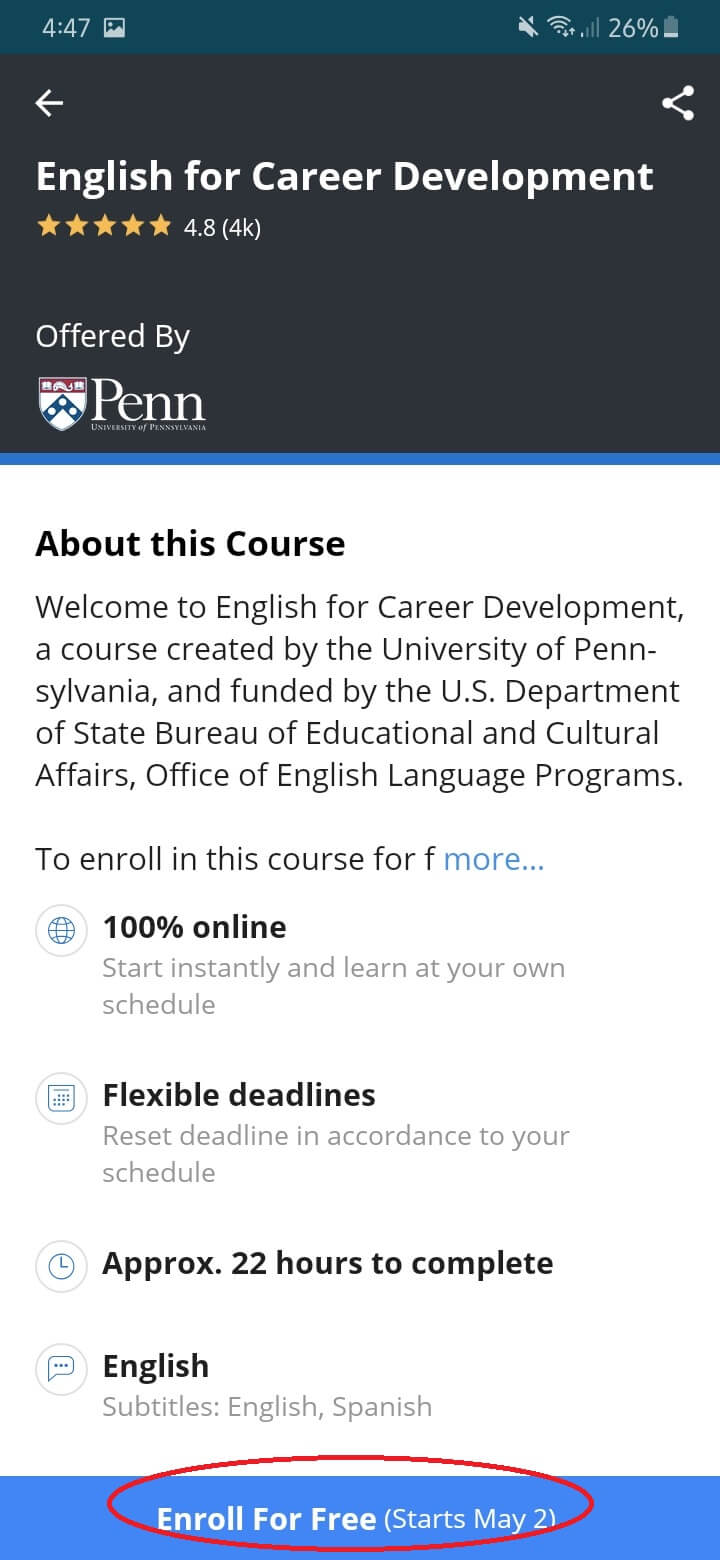Tap the "About this Course" heading
This screenshot has width=720, height=1560.
tap(190, 543)
